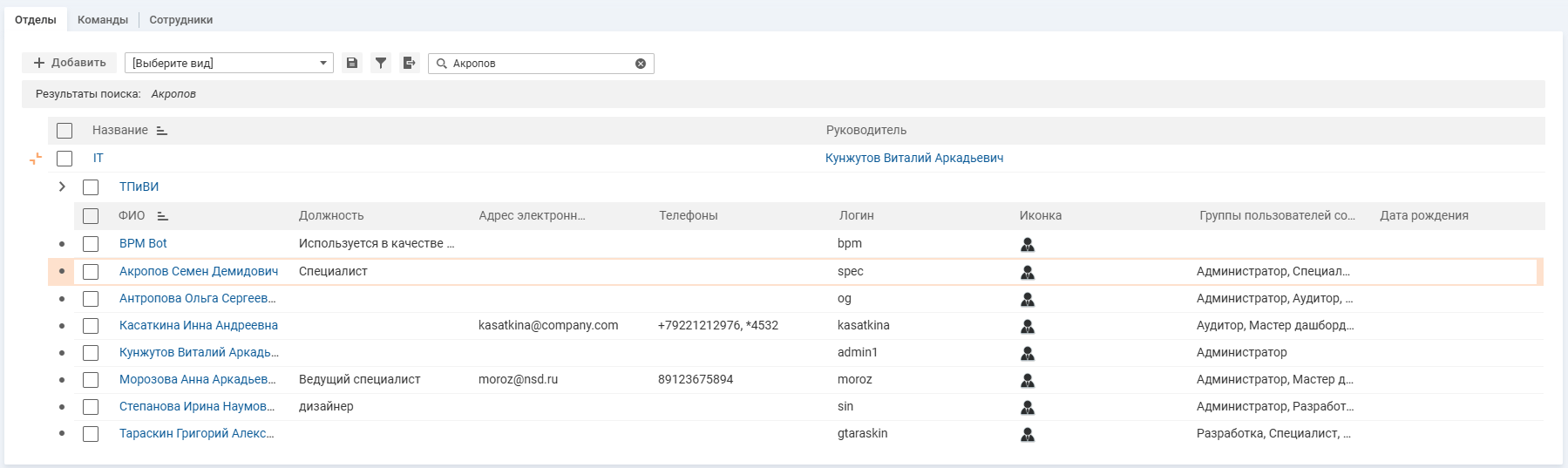The height and width of the screenshot is (468, 1568).
Task: Open the filter funnel icon
Action: pos(381,63)
